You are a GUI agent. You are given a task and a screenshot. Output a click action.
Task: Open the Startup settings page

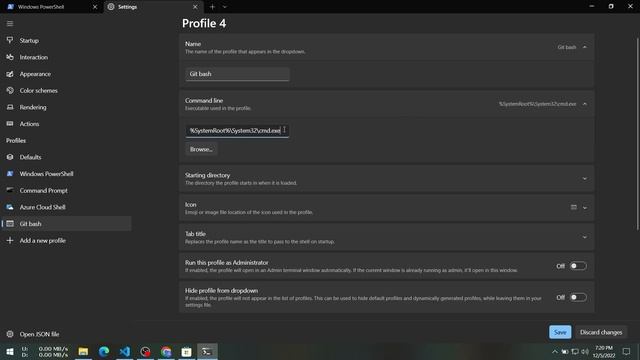pos(66,40)
